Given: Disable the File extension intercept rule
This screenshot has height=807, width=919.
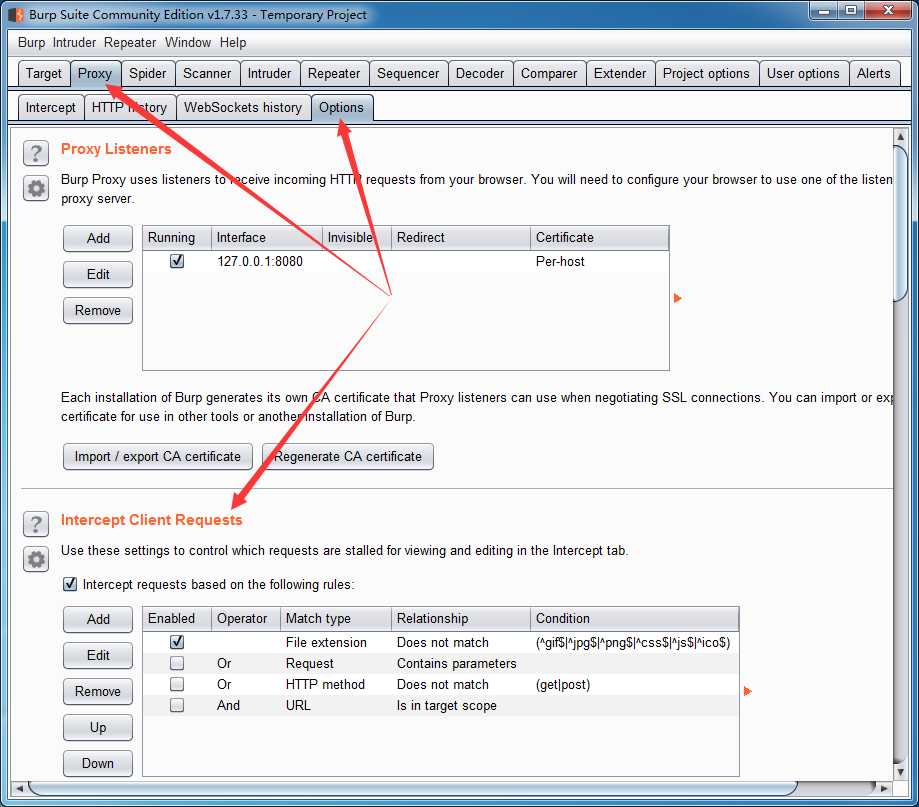Looking at the screenshot, I should 177,642.
